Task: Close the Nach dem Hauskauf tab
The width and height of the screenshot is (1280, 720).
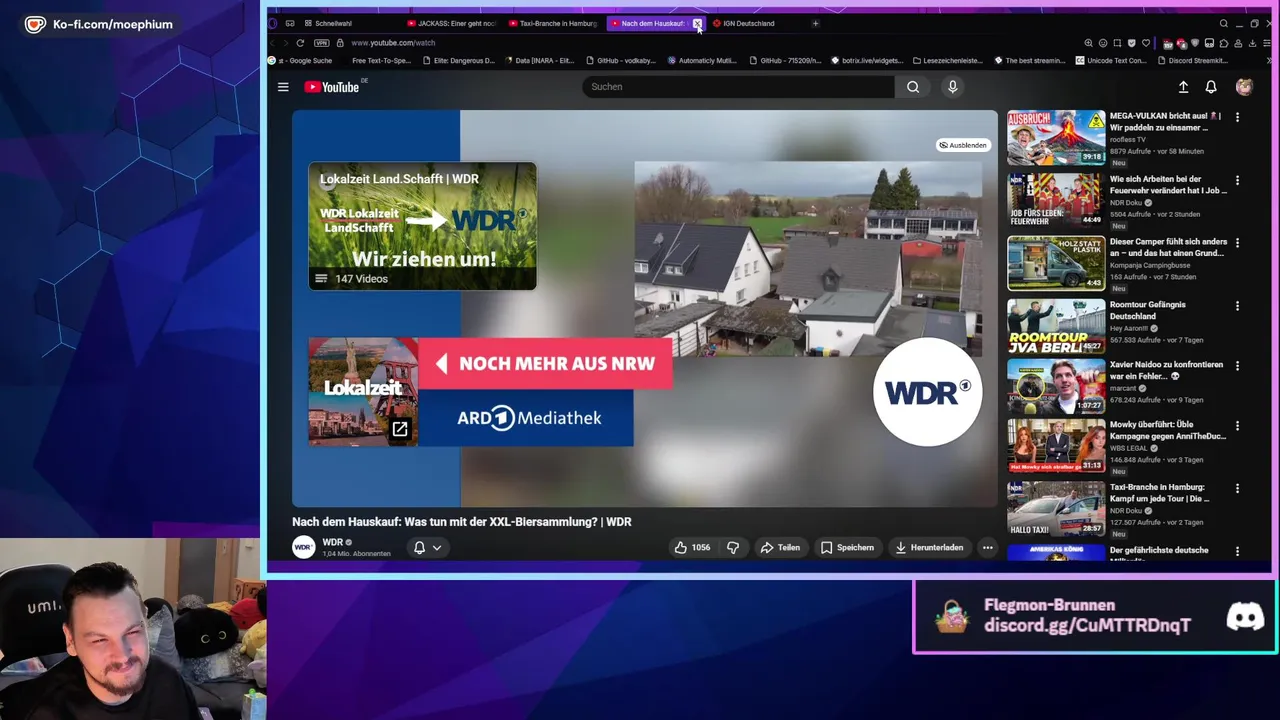Action: tap(697, 23)
